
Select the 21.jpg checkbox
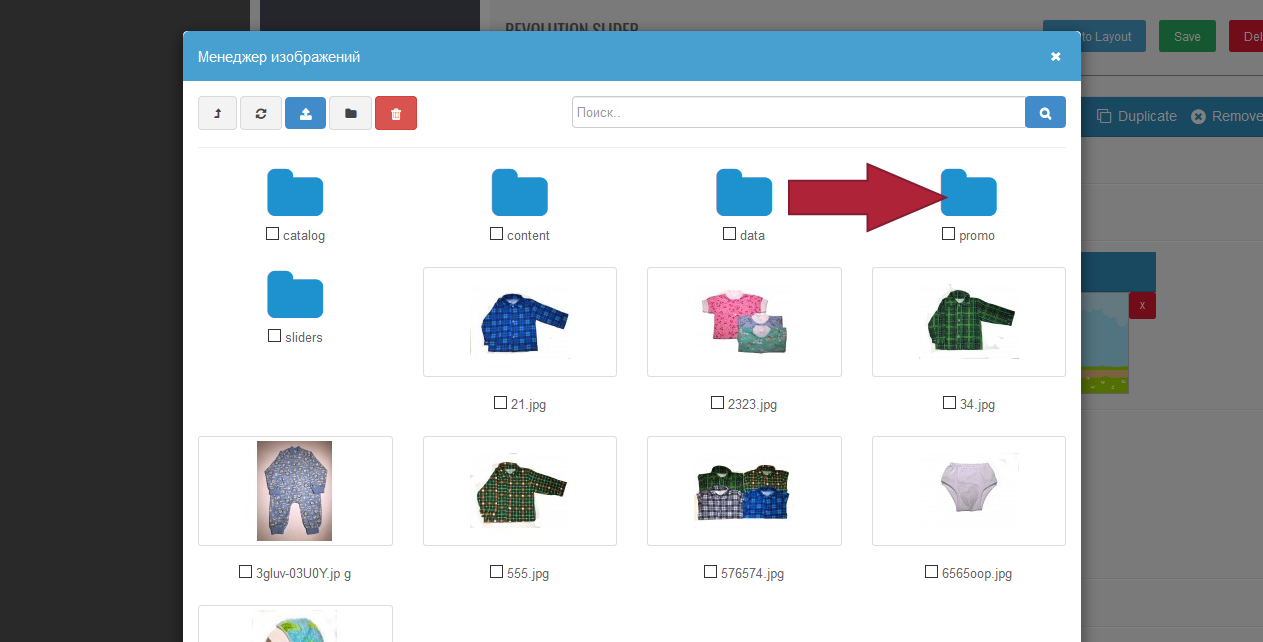pyautogui.click(x=500, y=403)
